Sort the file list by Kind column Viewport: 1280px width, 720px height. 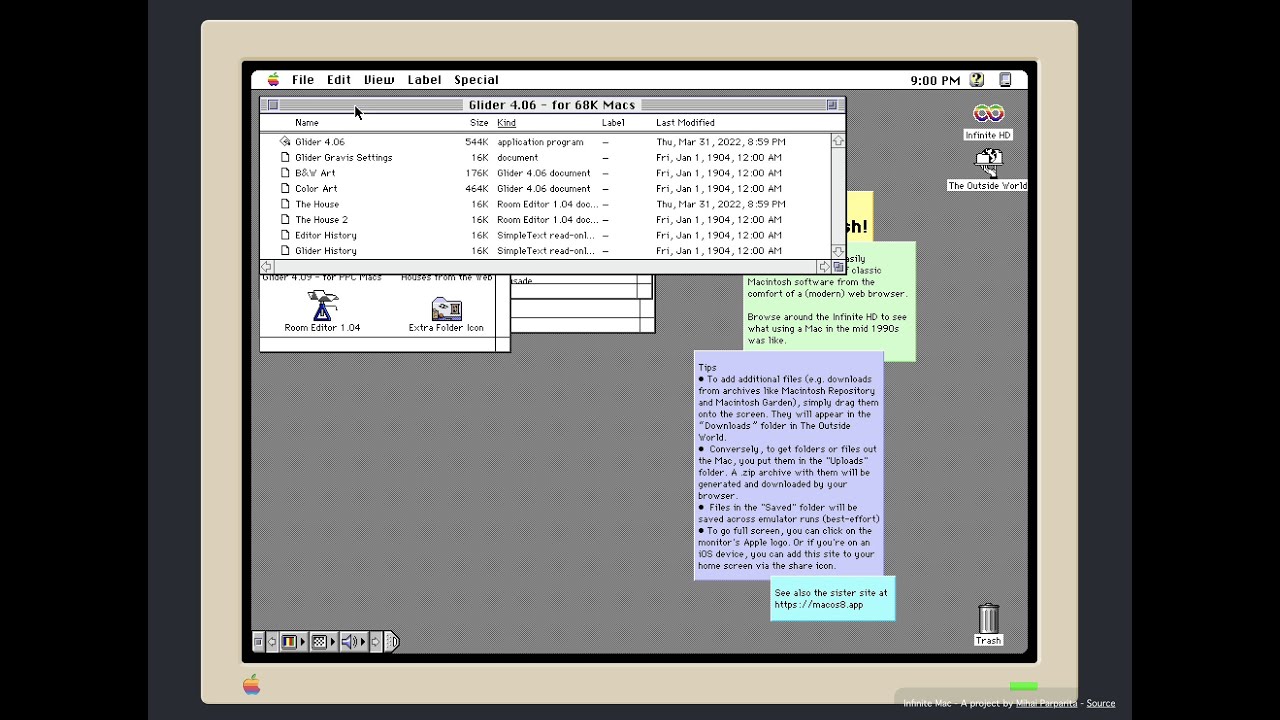pyautogui.click(x=507, y=123)
